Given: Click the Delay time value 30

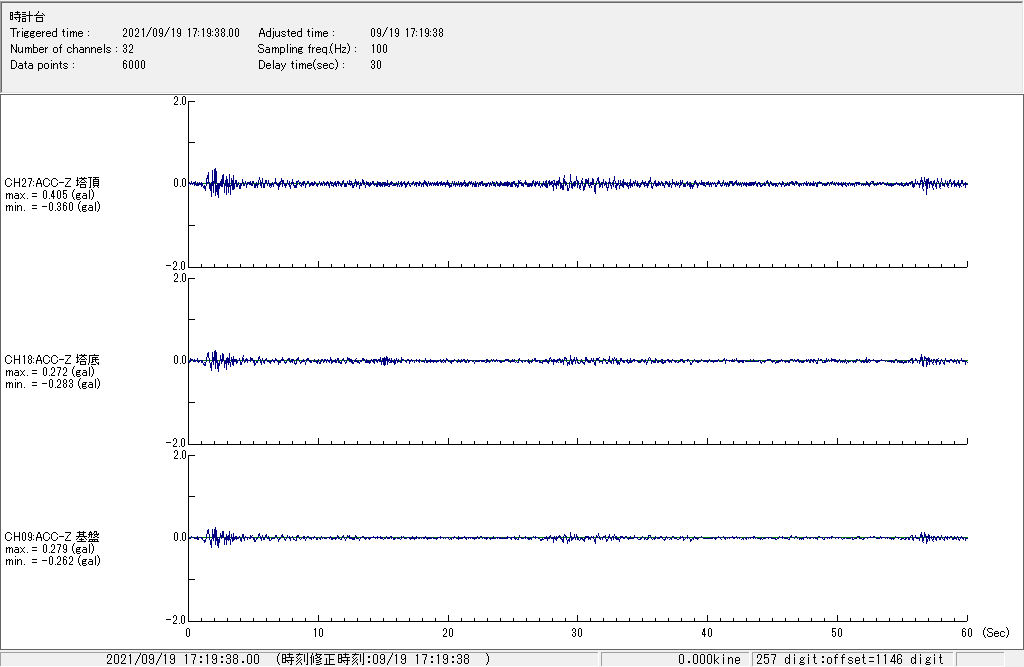Looking at the screenshot, I should (x=375, y=65).
